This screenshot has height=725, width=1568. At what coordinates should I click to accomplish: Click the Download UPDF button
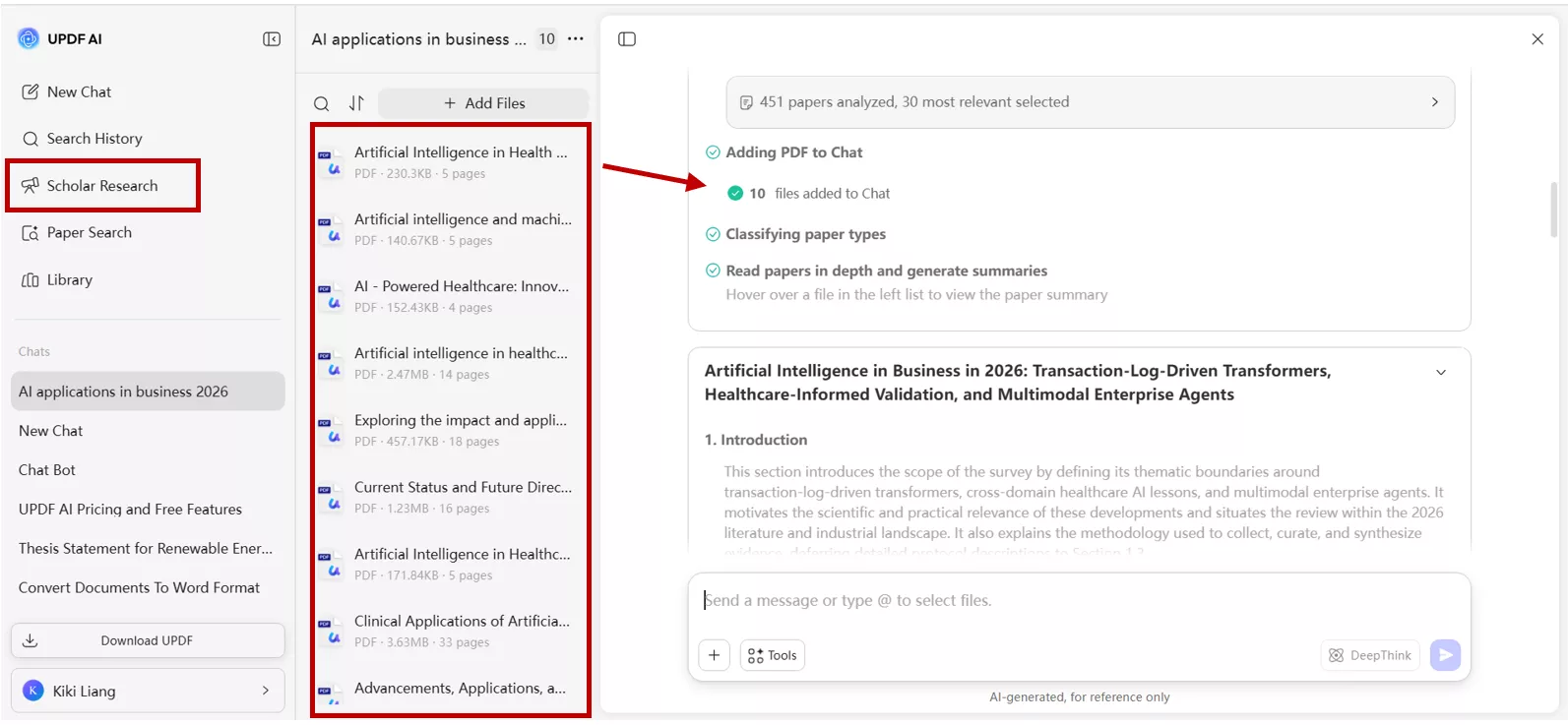pyautogui.click(x=148, y=640)
